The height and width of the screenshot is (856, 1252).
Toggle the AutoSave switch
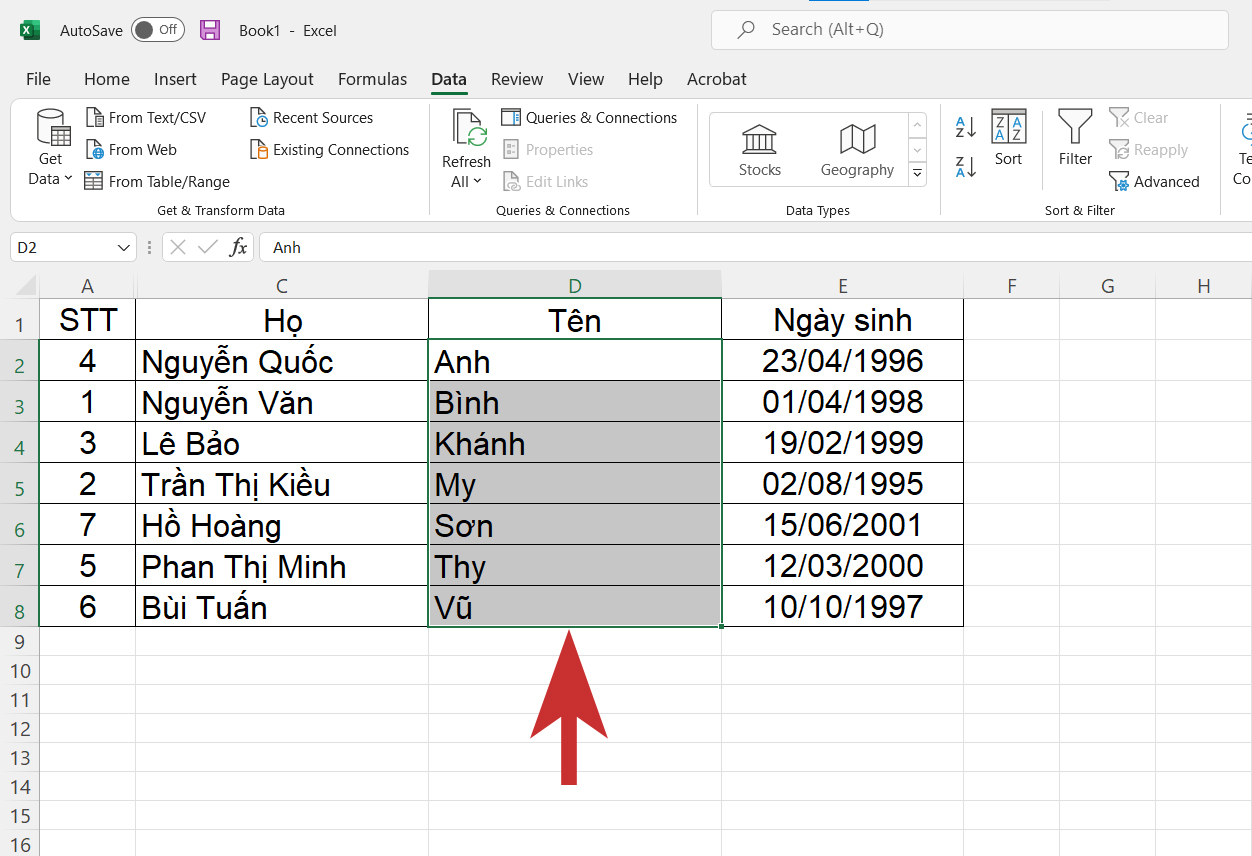click(x=157, y=30)
